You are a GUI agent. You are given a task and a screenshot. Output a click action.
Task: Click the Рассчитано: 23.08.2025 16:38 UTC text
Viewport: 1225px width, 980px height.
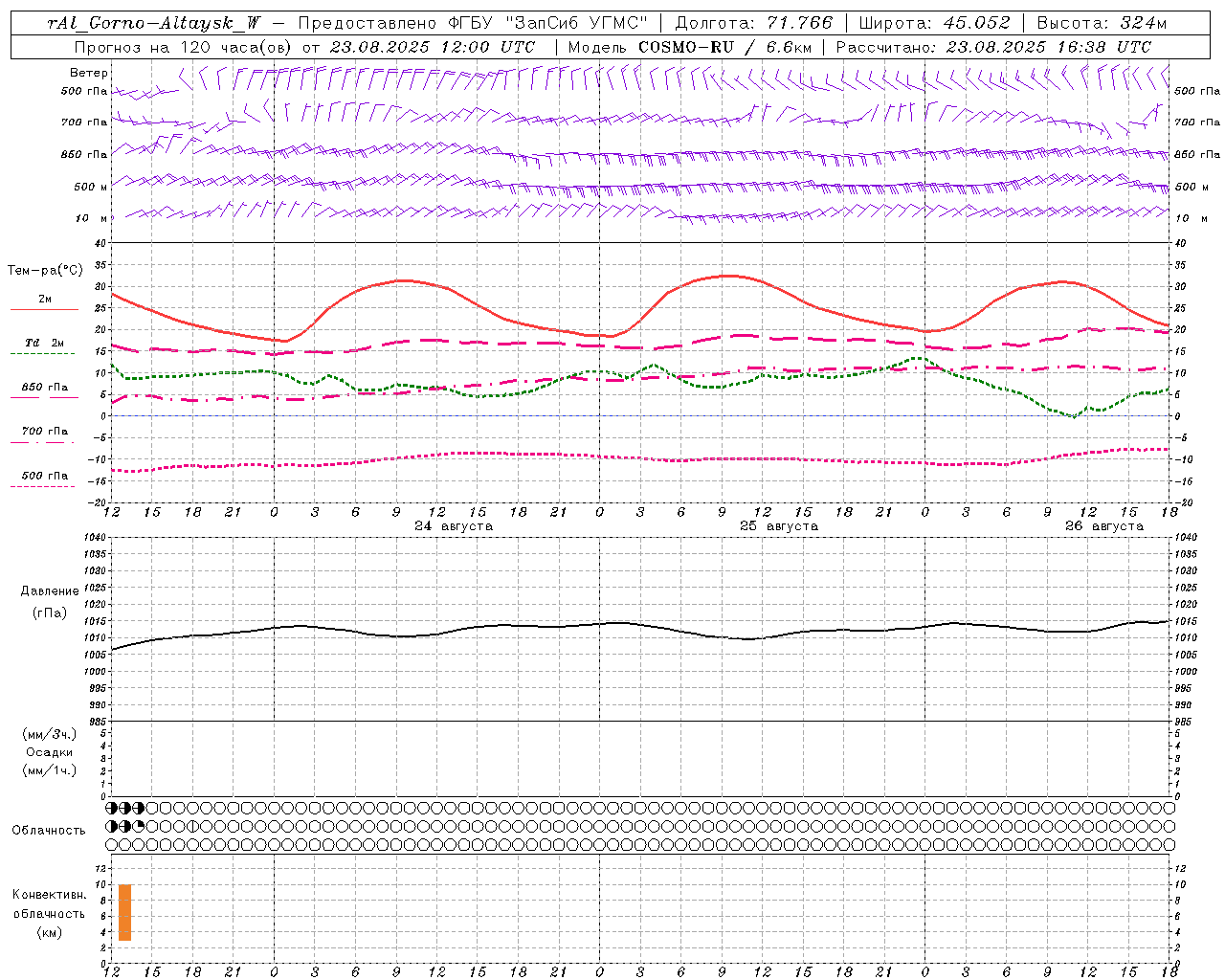993,47
